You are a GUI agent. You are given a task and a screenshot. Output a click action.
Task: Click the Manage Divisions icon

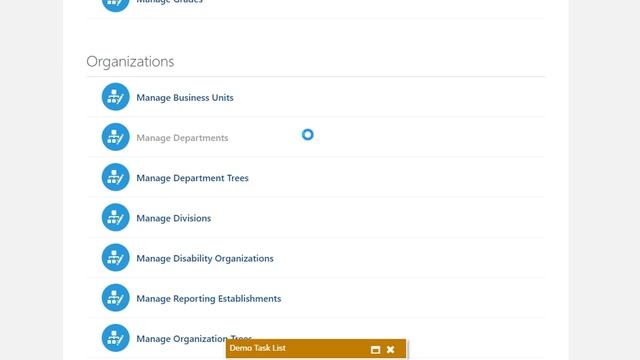pyautogui.click(x=116, y=218)
